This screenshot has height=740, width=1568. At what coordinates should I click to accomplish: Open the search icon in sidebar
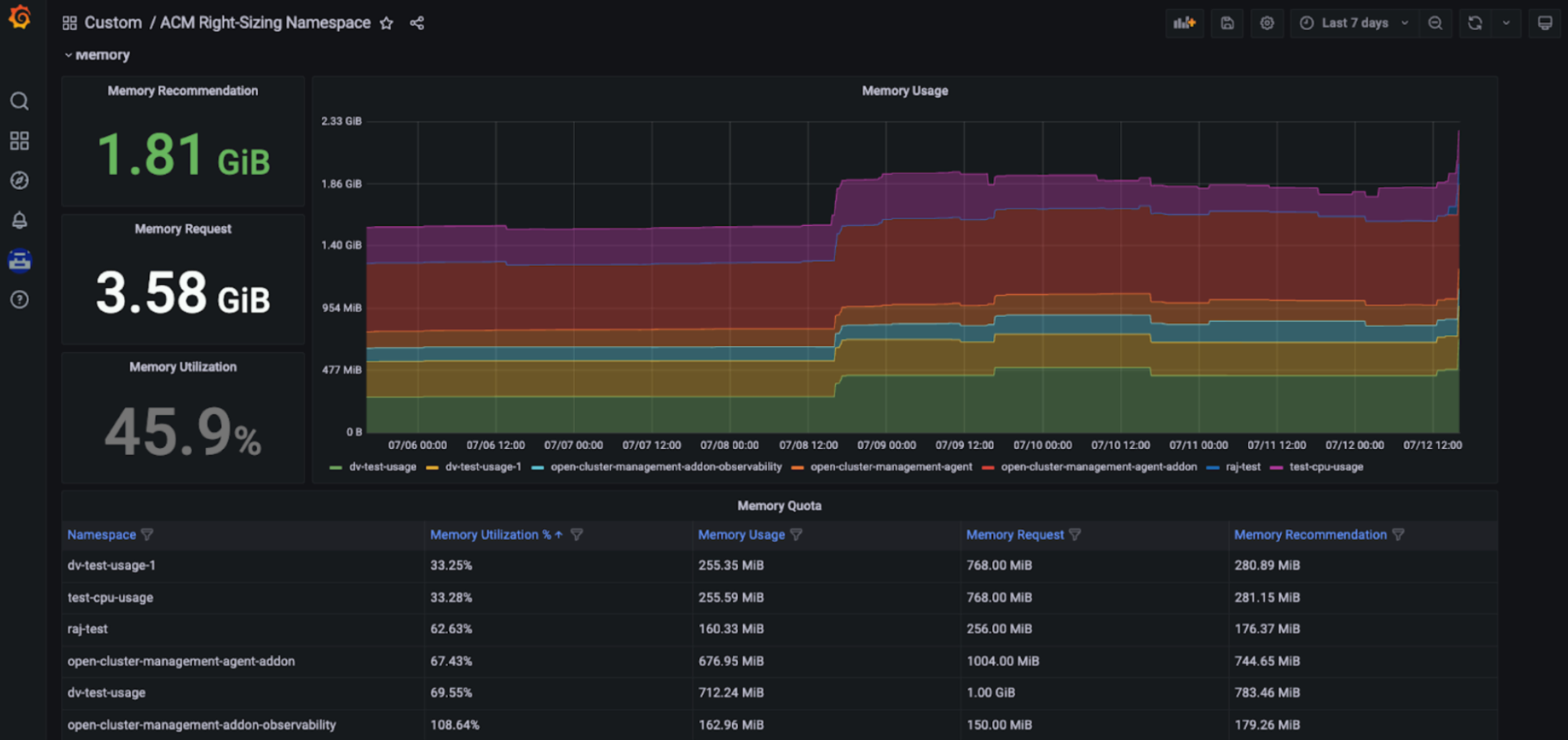tap(20, 101)
